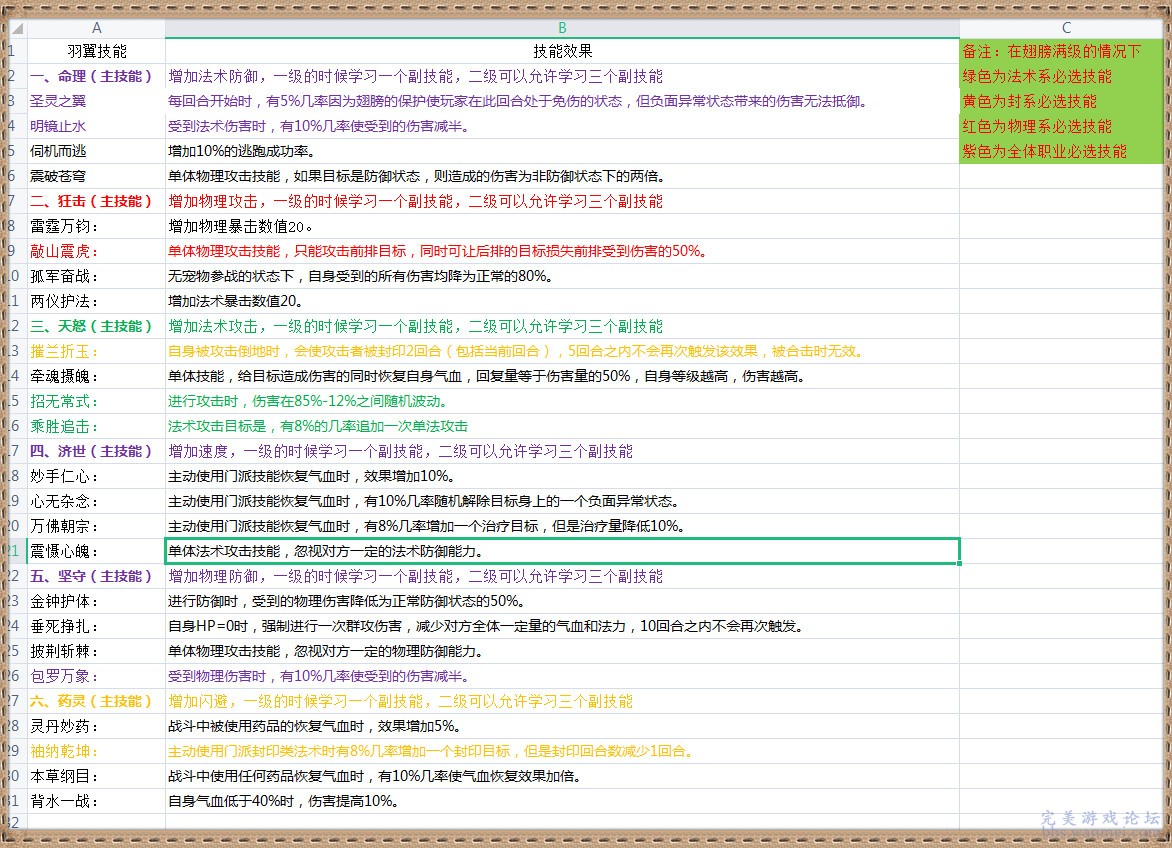This screenshot has width=1172, height=848.
Task: Click the '雷霆万钧：' cell
Action: (x=96, y=226)
